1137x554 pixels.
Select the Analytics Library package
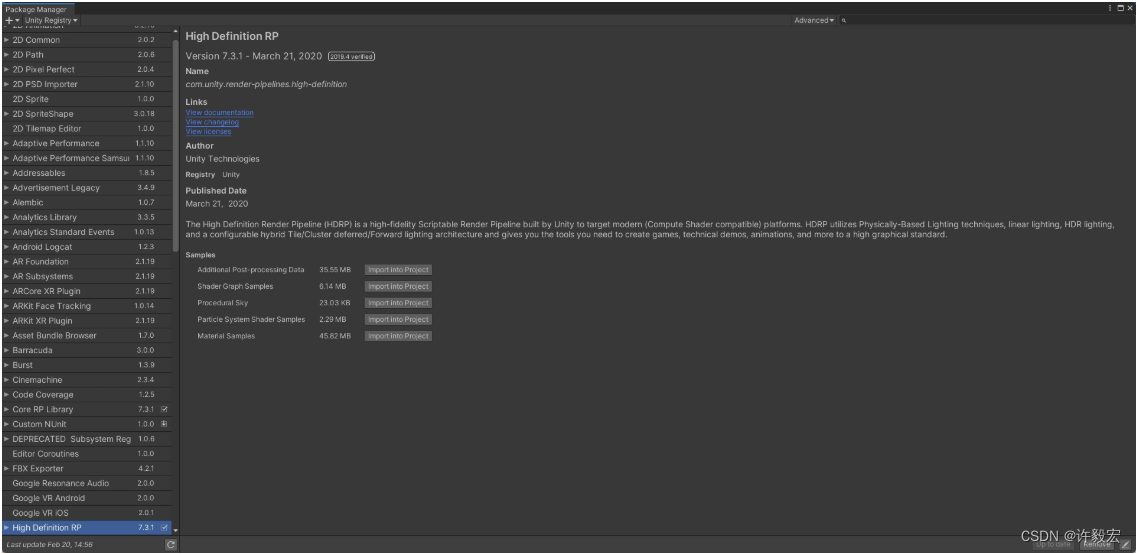(x=86, y=218)
